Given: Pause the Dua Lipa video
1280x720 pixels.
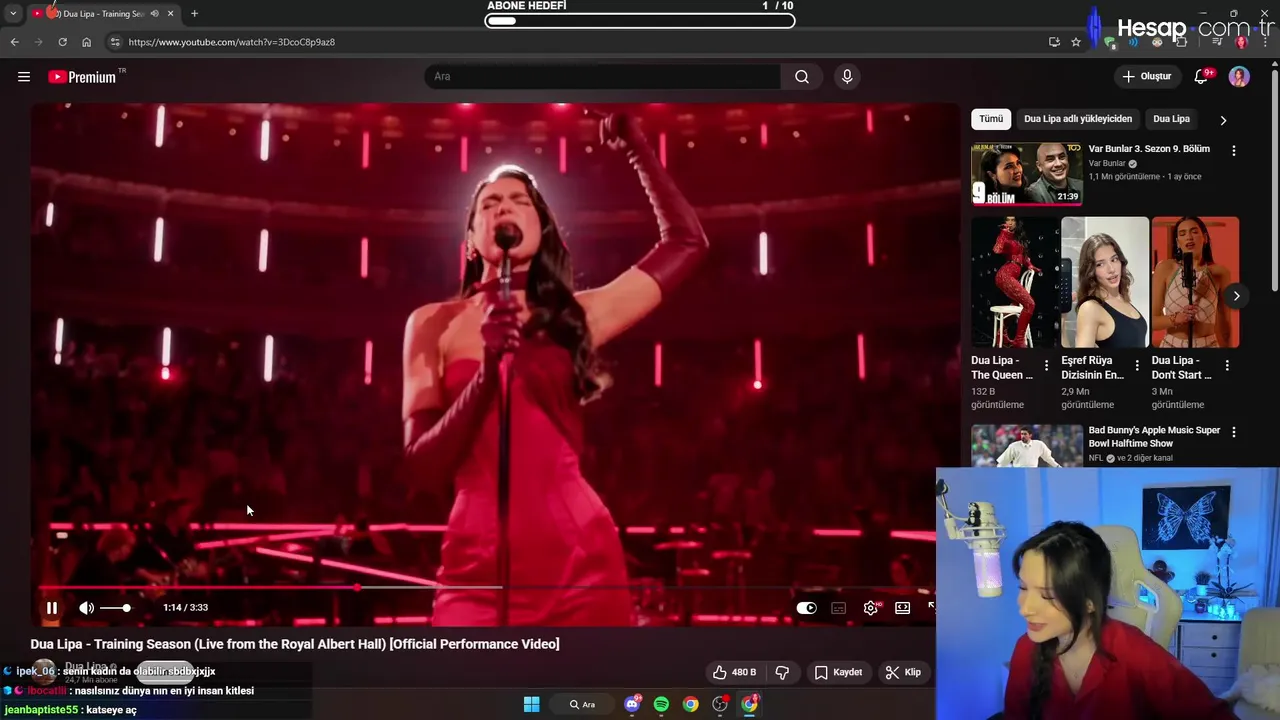Looking at the screenshot, I should coord(52,608).
